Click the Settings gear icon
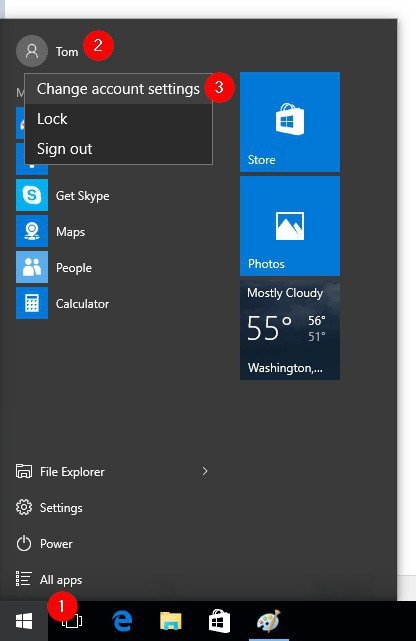416x641 pixels. pyautogui.click(x=24, y=507)
